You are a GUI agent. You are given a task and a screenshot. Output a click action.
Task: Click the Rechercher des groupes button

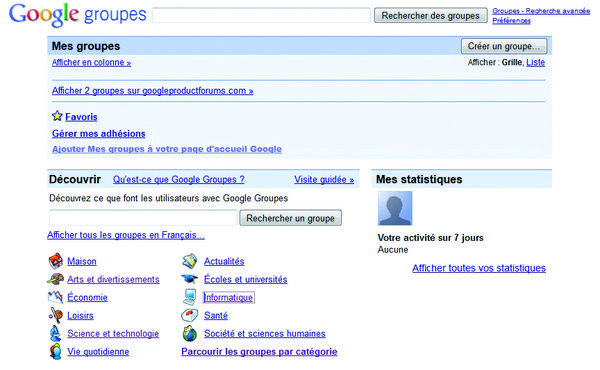430,16
